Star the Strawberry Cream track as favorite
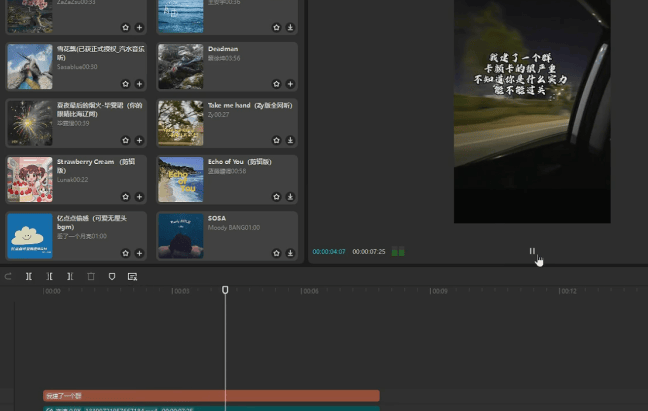This screenshot has height=411, width=648. tap(125, 197)
